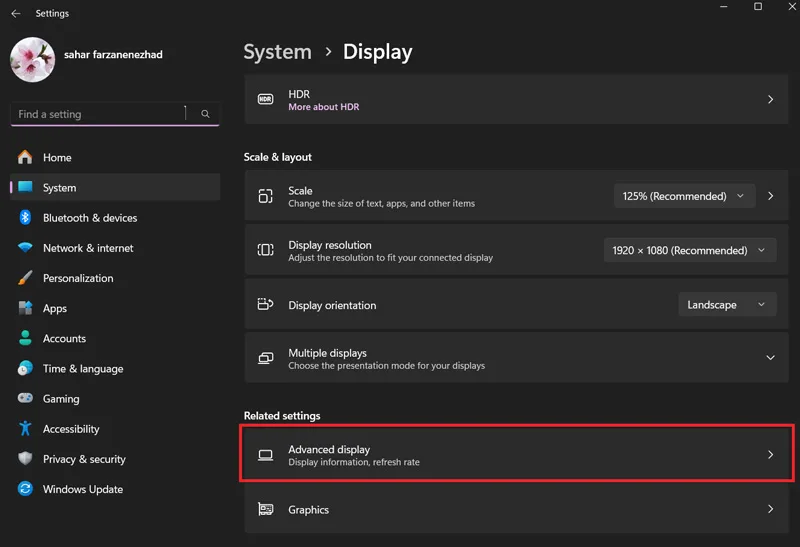Open the More about HDR link

323,107
